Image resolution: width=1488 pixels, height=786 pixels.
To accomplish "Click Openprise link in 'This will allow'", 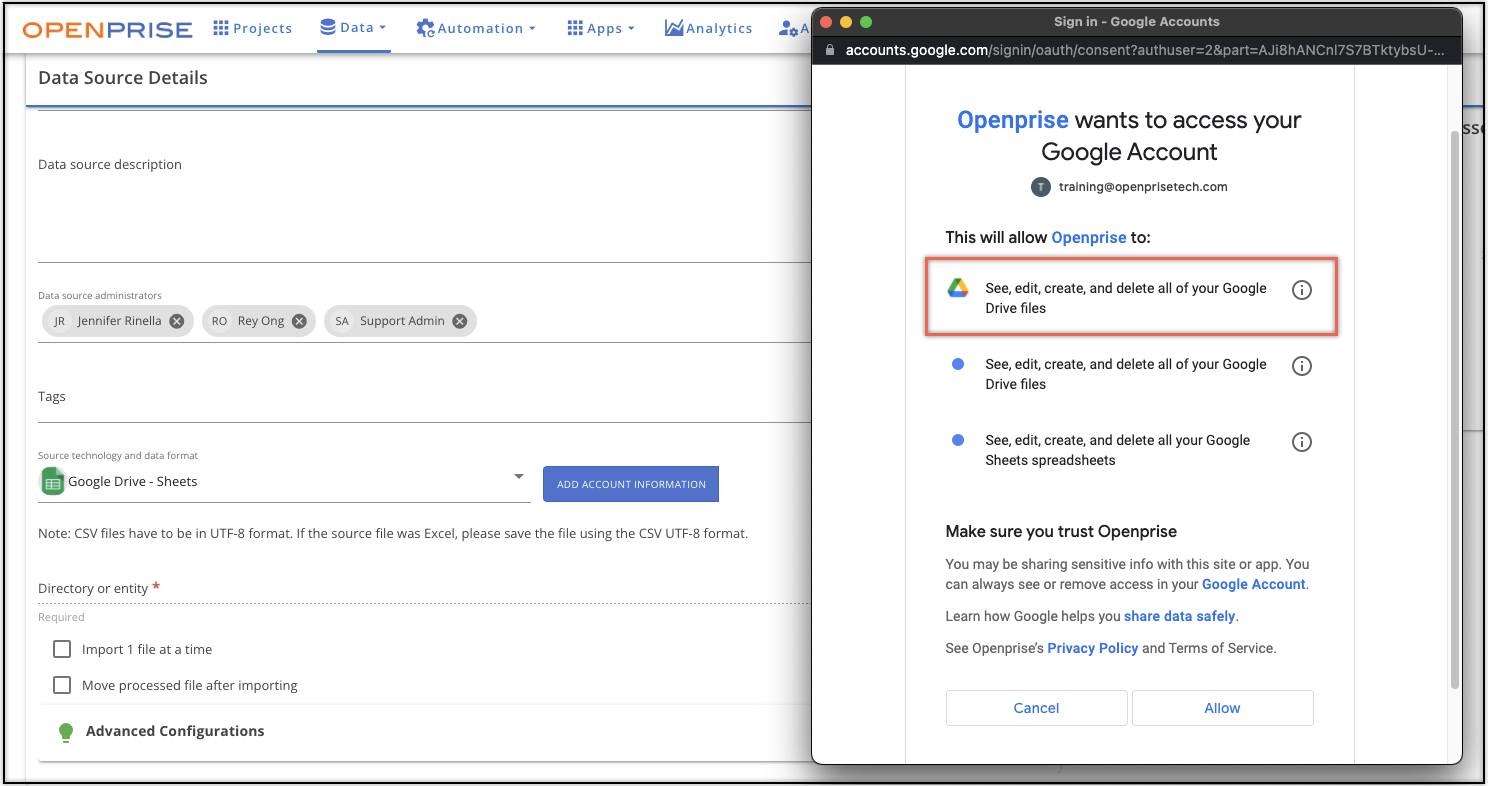I will [x=1089, y=238].
